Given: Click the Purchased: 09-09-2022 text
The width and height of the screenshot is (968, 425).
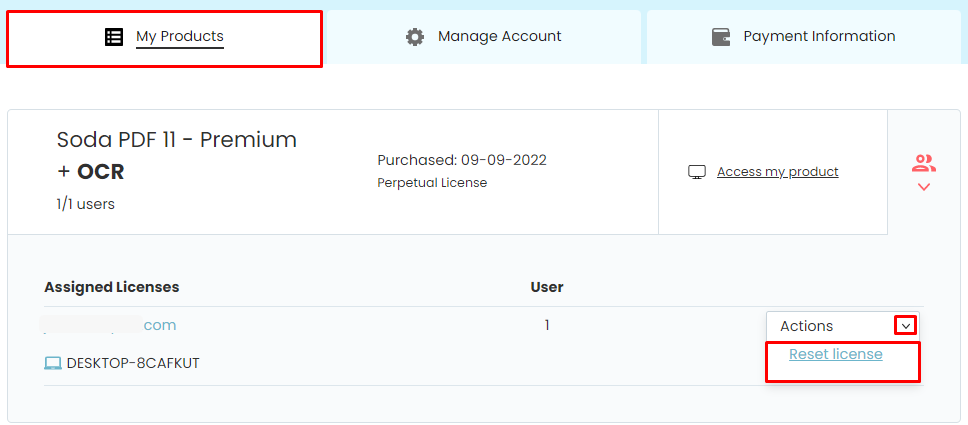Looking at the screenshot, I should [462, 161].
